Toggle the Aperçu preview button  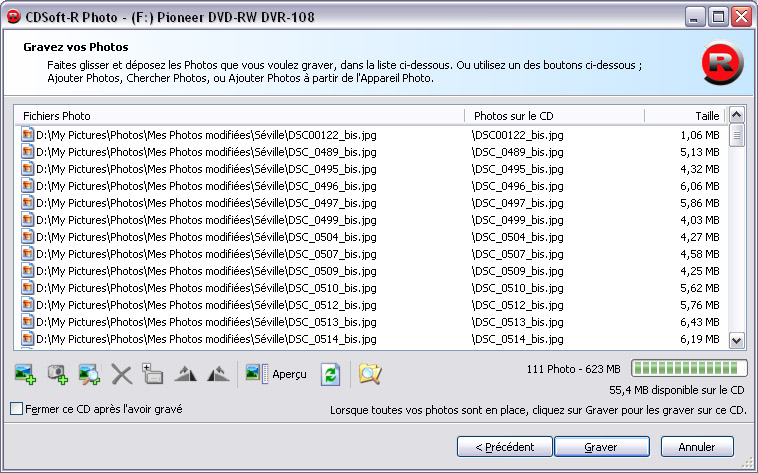(269, 374)
